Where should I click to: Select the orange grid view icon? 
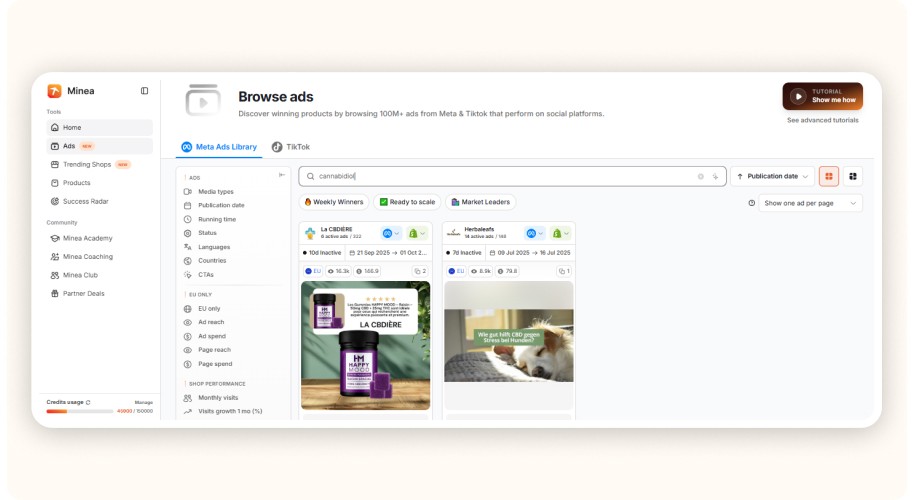[829, 176]
